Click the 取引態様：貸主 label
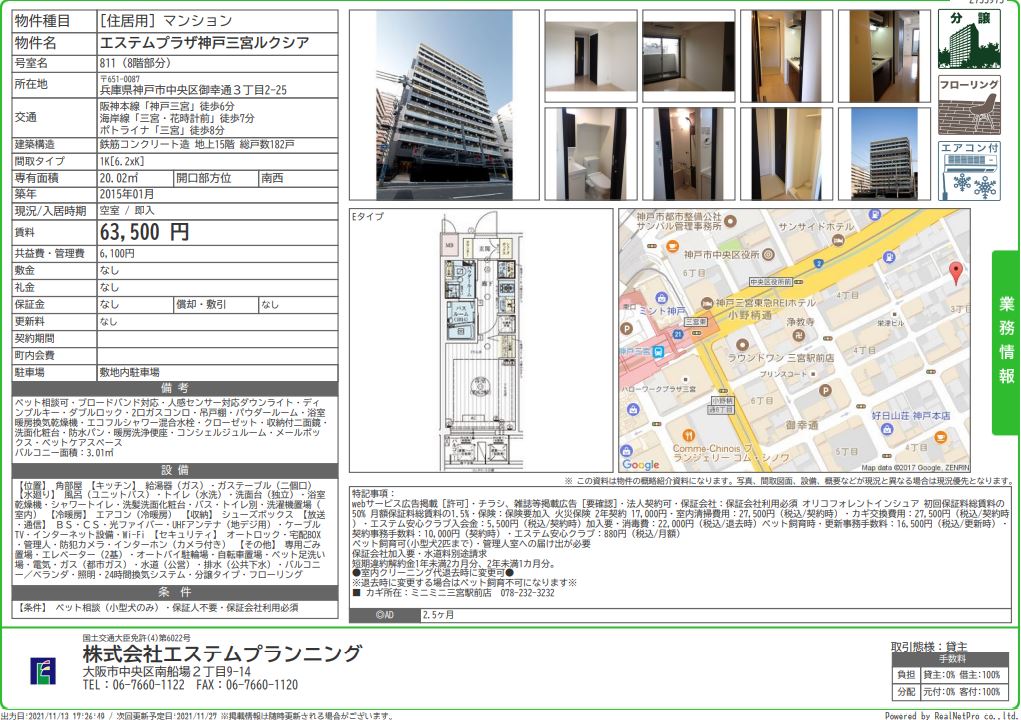This screenshot has width=1021, height=720. [x=929, y=646]
